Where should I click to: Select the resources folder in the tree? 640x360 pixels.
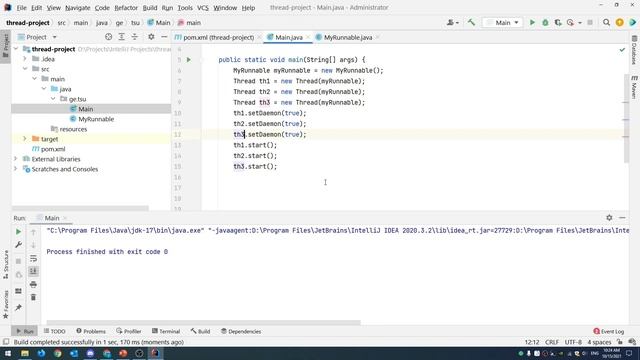73,129
